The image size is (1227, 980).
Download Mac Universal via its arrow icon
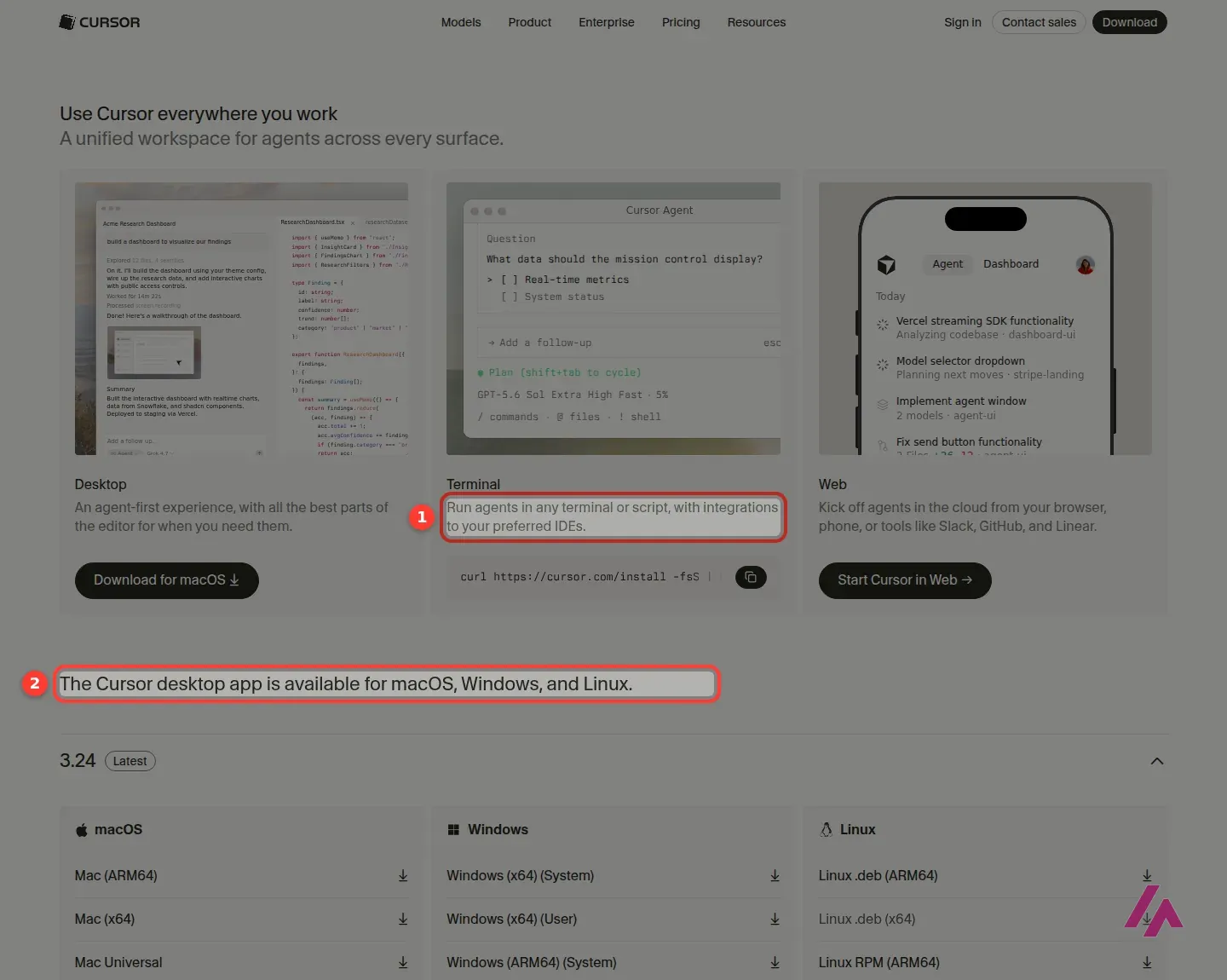(403, 963)
